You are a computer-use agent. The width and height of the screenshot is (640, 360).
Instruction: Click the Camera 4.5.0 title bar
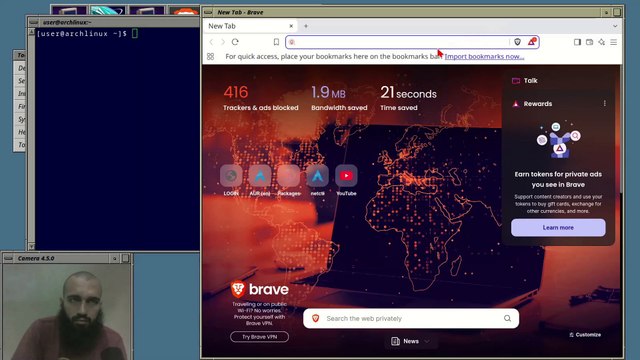pyautogui.click(x=61, y=258)
